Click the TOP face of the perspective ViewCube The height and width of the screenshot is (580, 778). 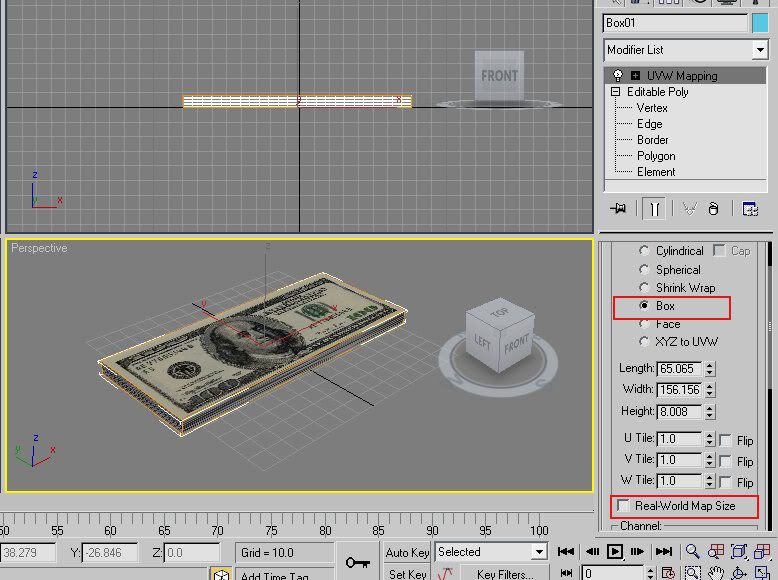point(500,312)
